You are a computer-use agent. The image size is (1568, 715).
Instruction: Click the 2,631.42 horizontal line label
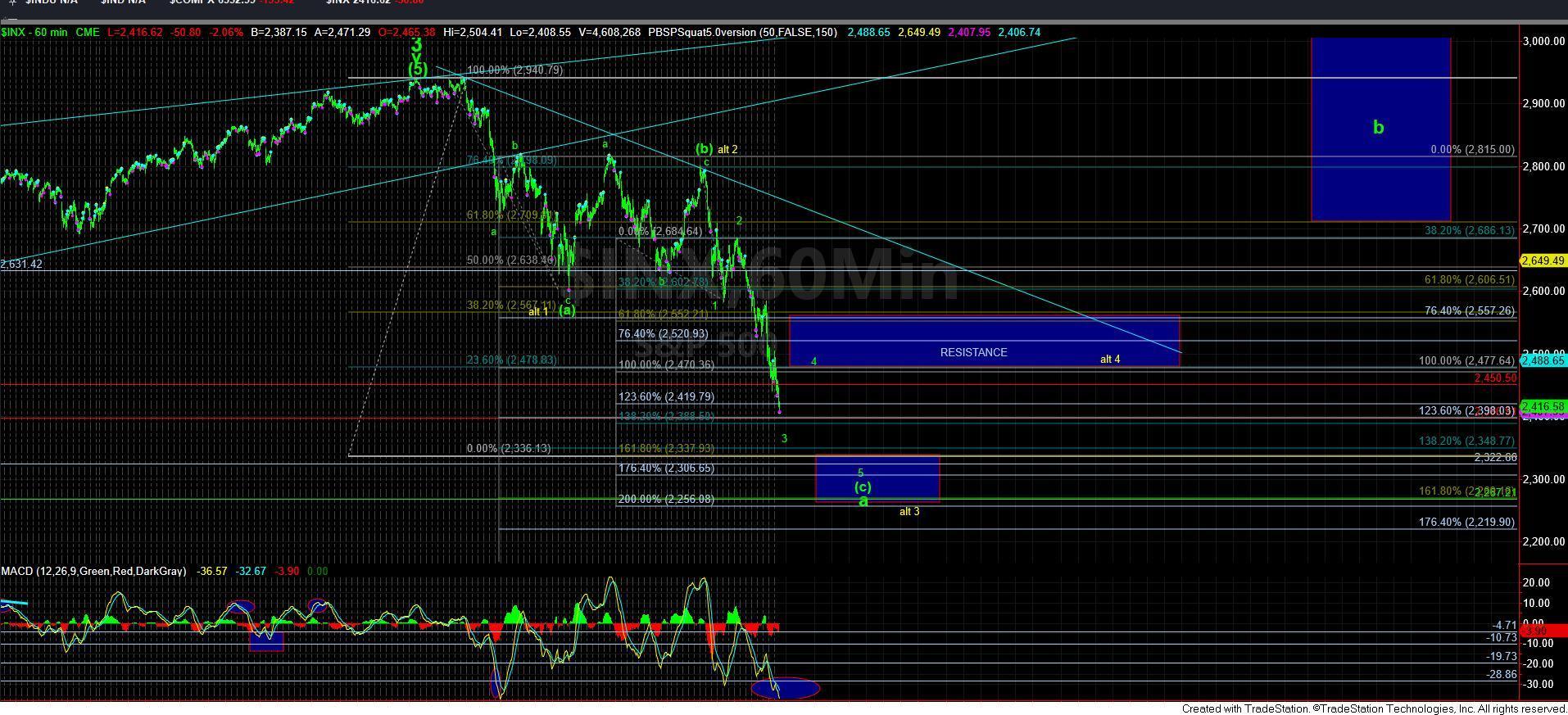click(21, 264)
